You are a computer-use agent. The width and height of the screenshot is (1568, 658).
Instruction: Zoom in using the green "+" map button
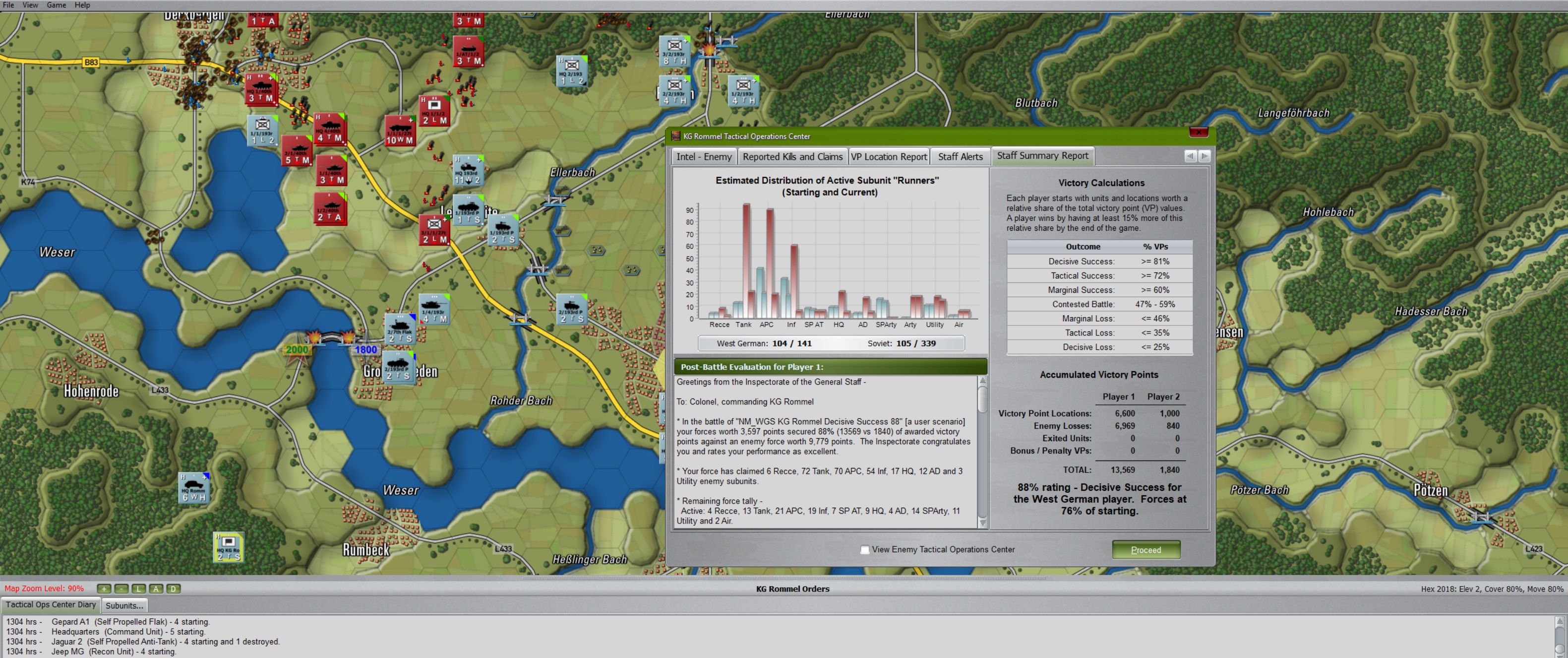tap(104, 589)
